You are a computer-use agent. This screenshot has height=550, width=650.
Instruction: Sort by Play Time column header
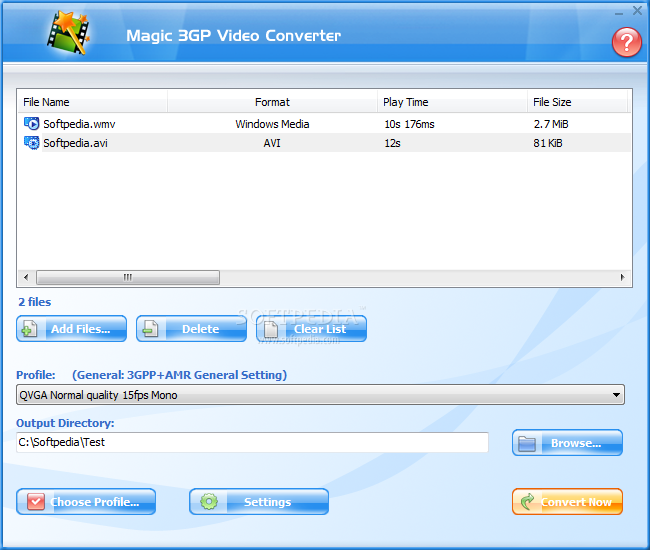[452, 102]
